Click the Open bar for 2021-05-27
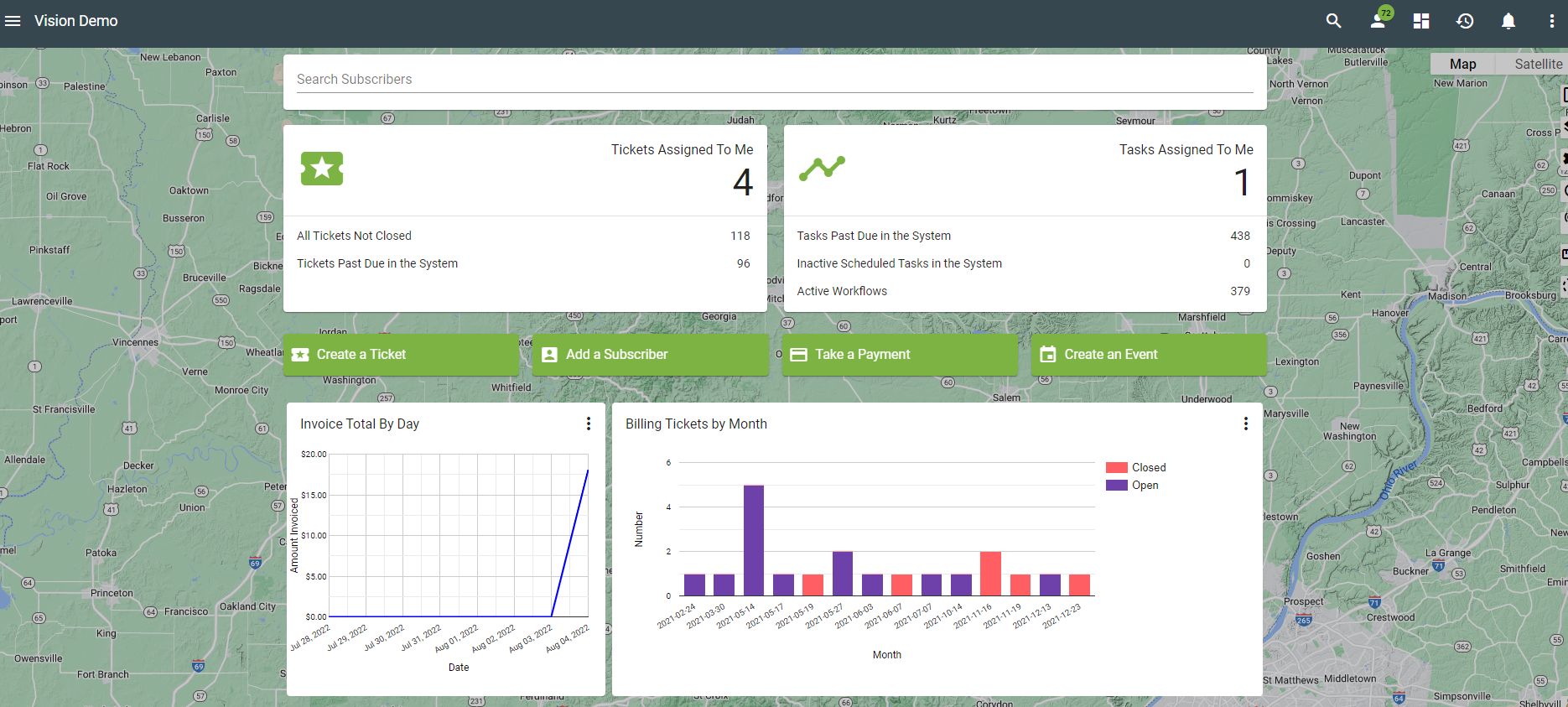1568x707 pixels. coord(843,574)
